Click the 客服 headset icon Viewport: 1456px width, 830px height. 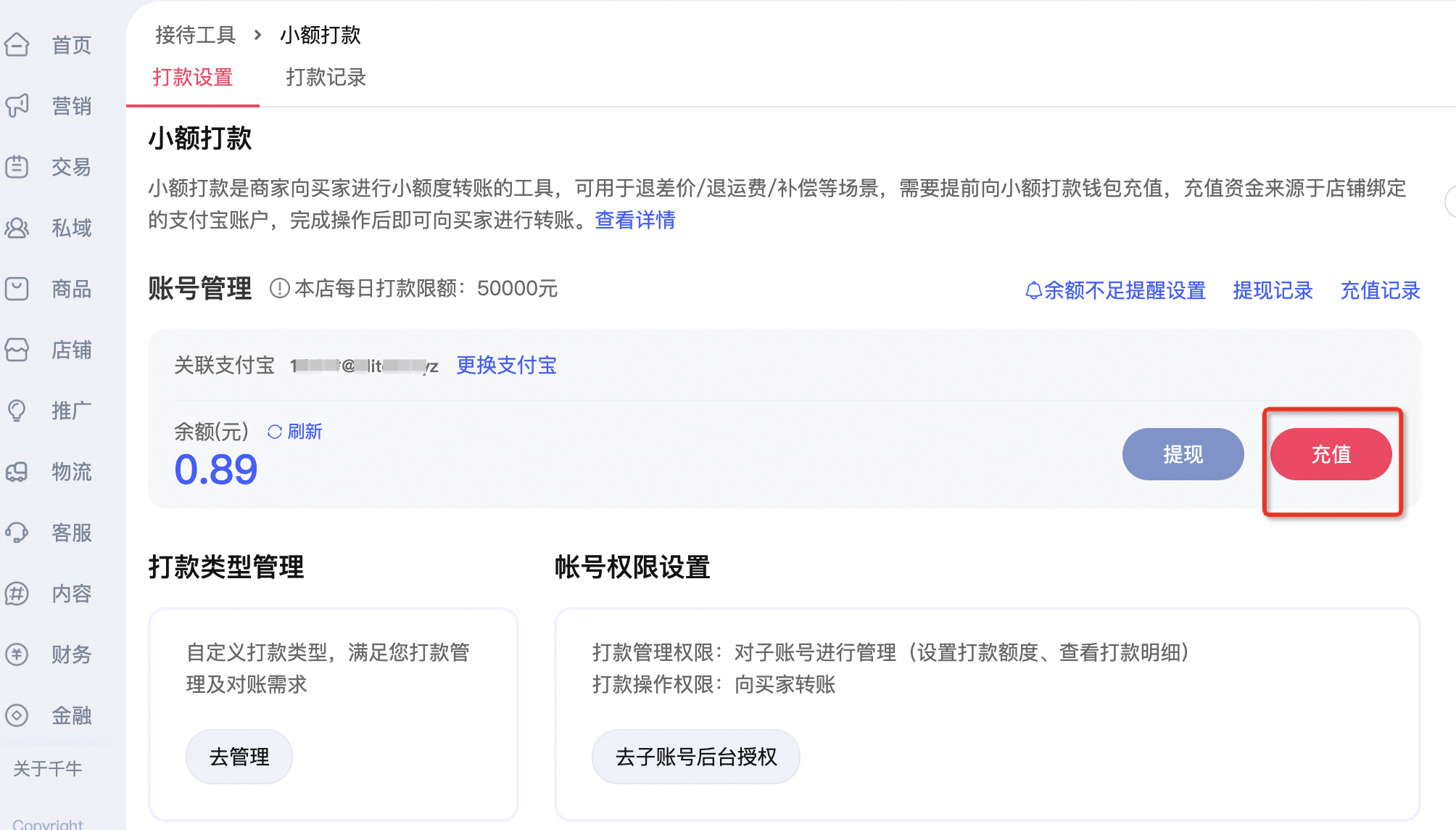(17, 533)
